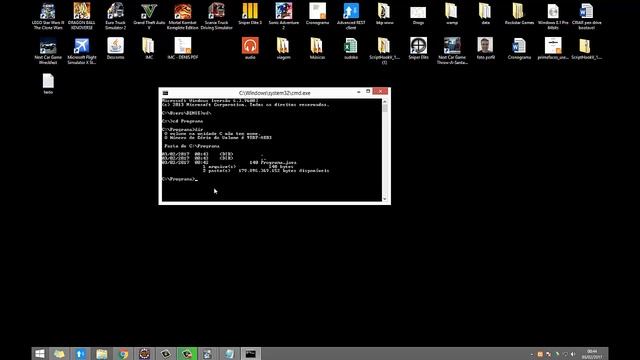Select Next Car Game Wreckfest shortcut
Image resolution: width=640 pixels, height=360 pixels.
coord(48,51)
